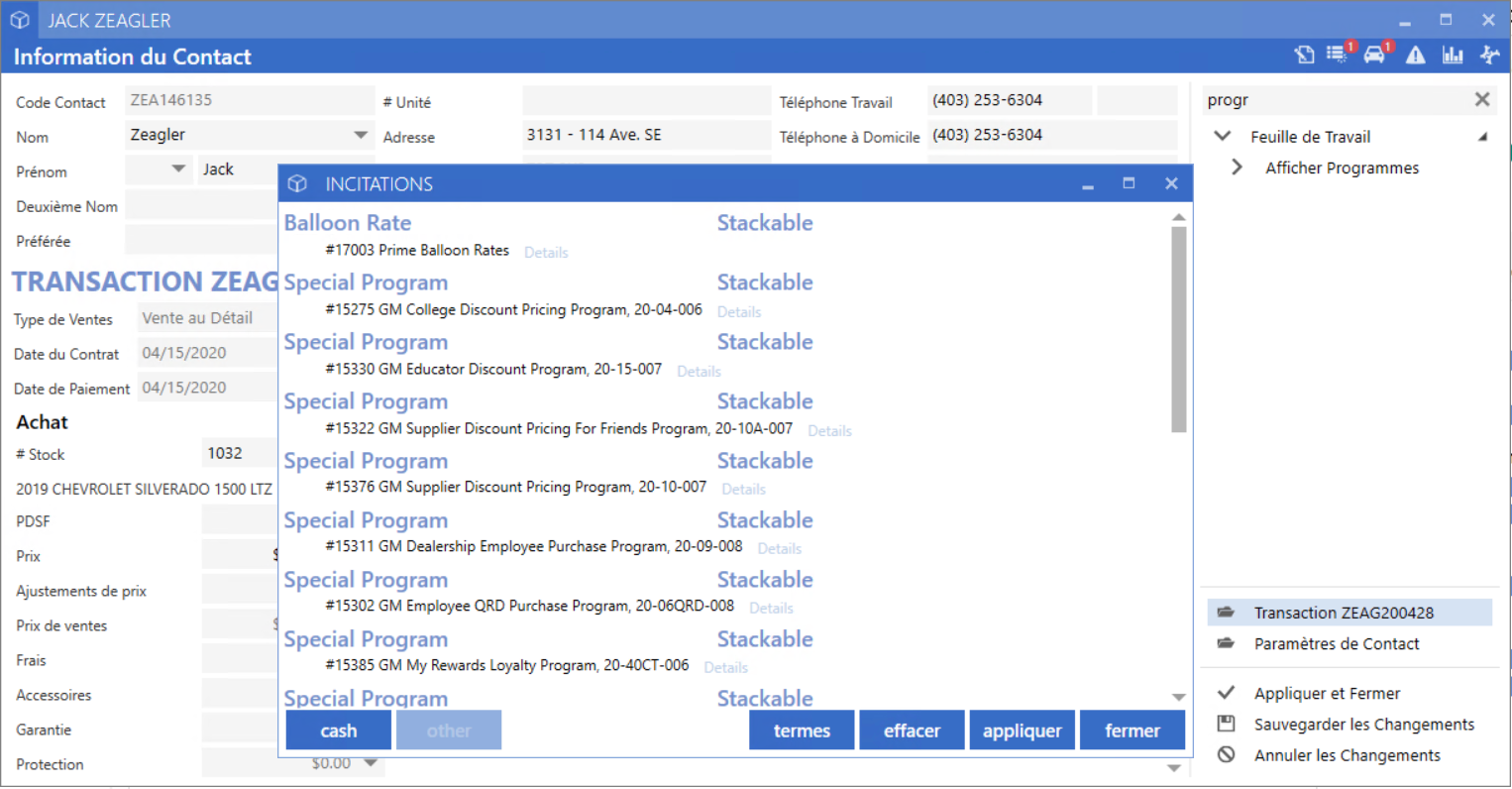Open Details for #17003 Prime Balloon Rates
The image size is (1512, 789).
coord(546,253)
